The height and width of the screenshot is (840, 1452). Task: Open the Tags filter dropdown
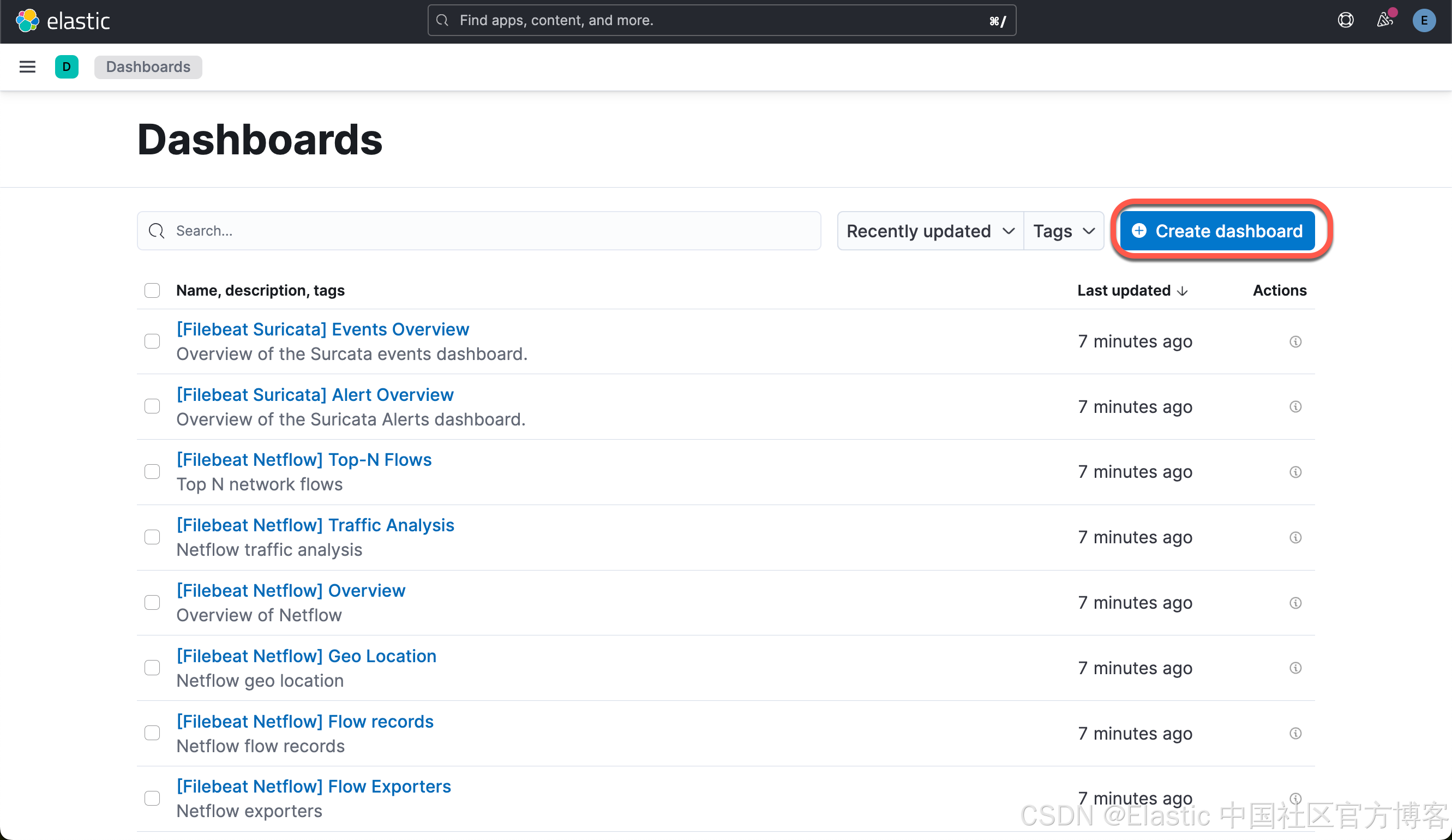(1064, 231)
